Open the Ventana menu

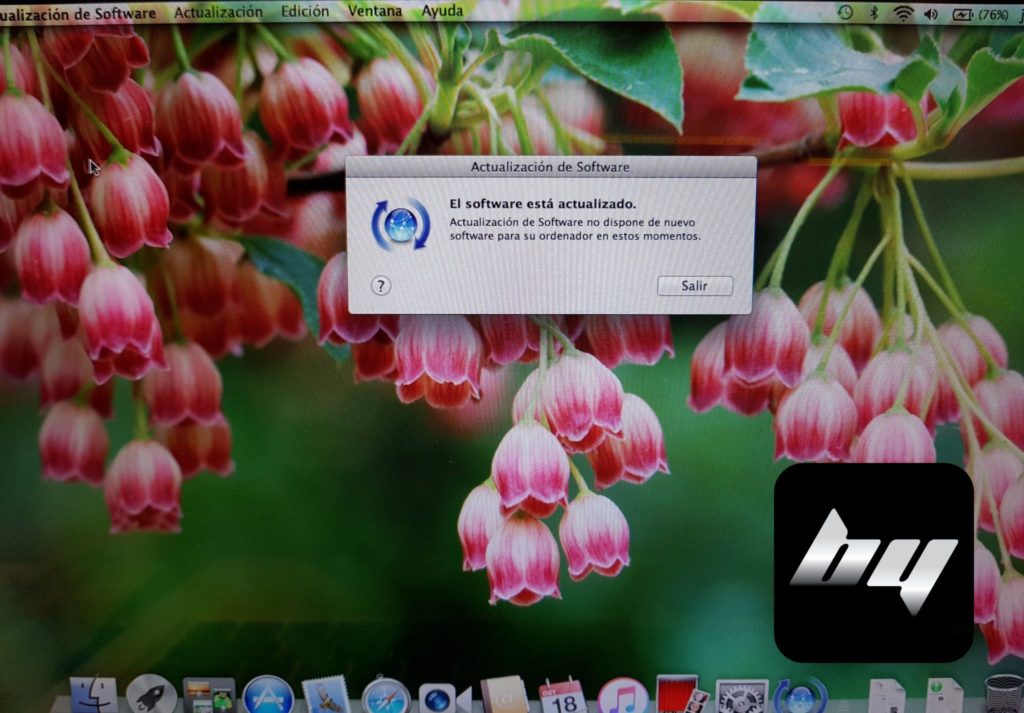(375, 12)
